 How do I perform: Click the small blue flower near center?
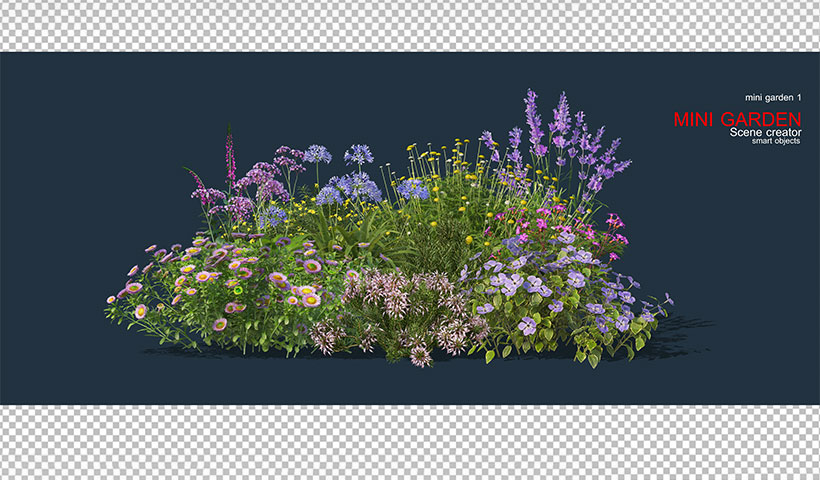(412, 188)
